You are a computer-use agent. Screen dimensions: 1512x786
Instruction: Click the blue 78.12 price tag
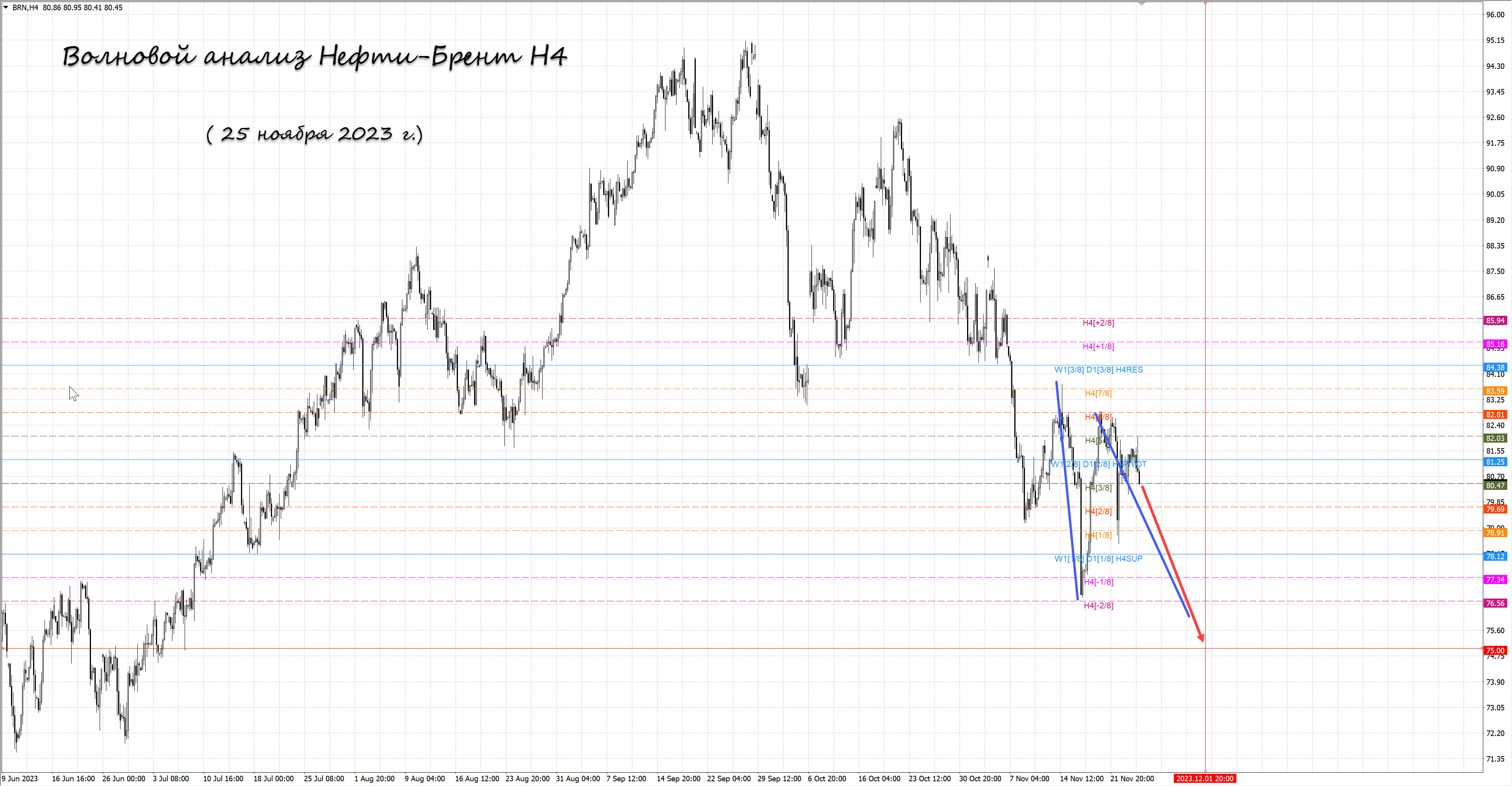(1494, 556)
